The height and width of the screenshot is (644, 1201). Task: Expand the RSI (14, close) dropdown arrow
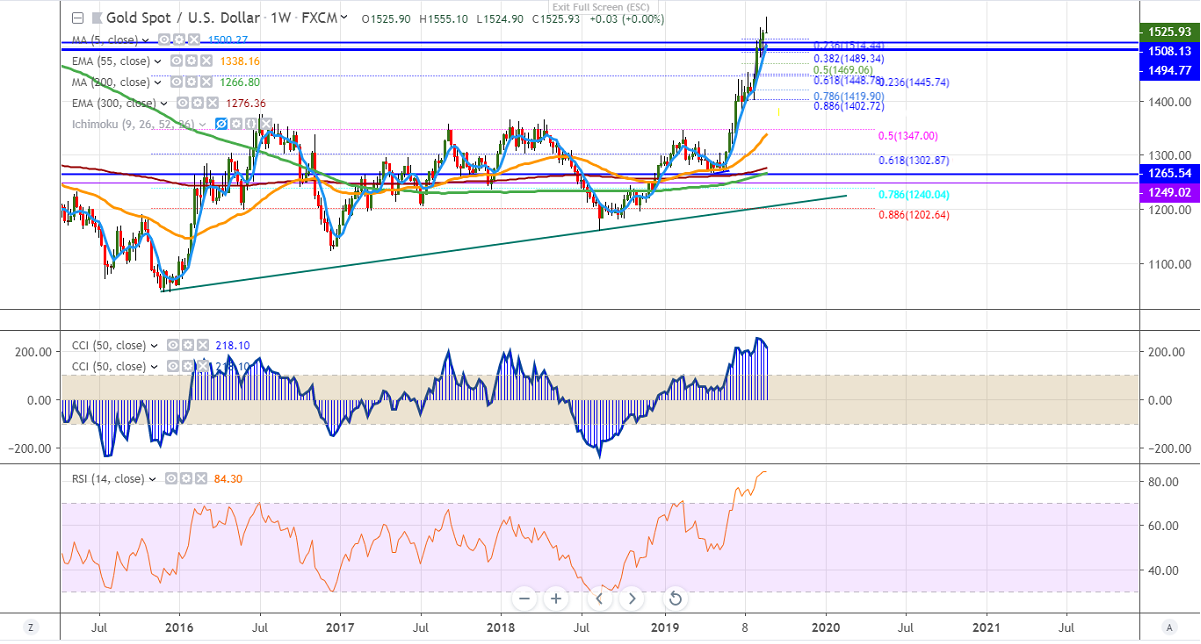152,479
